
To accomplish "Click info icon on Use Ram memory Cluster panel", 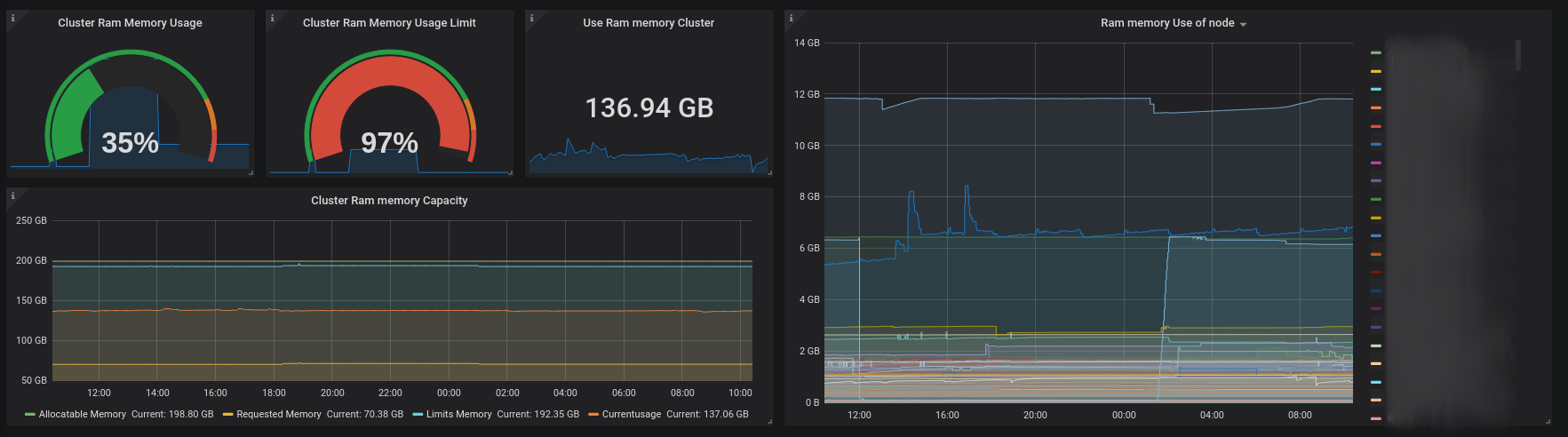I will point(531,18).
